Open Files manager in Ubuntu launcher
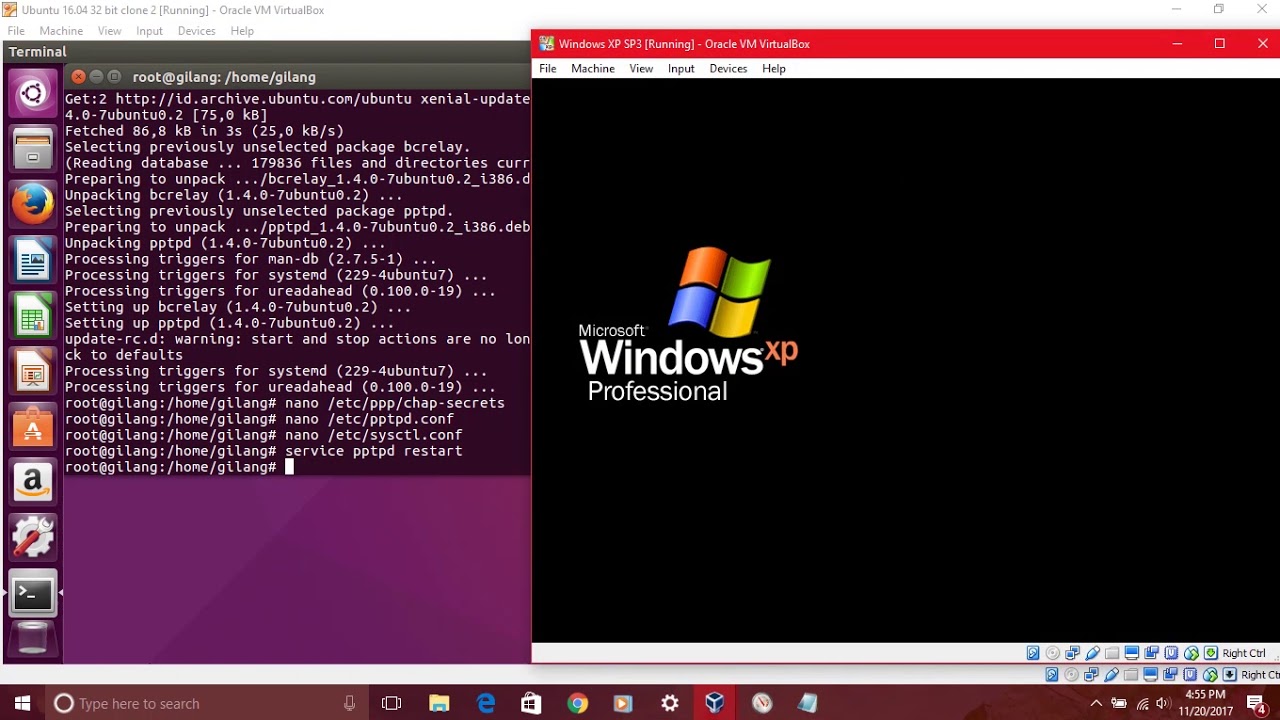Viewport: 1280px width, 720px height. click(x=32, y=149)
